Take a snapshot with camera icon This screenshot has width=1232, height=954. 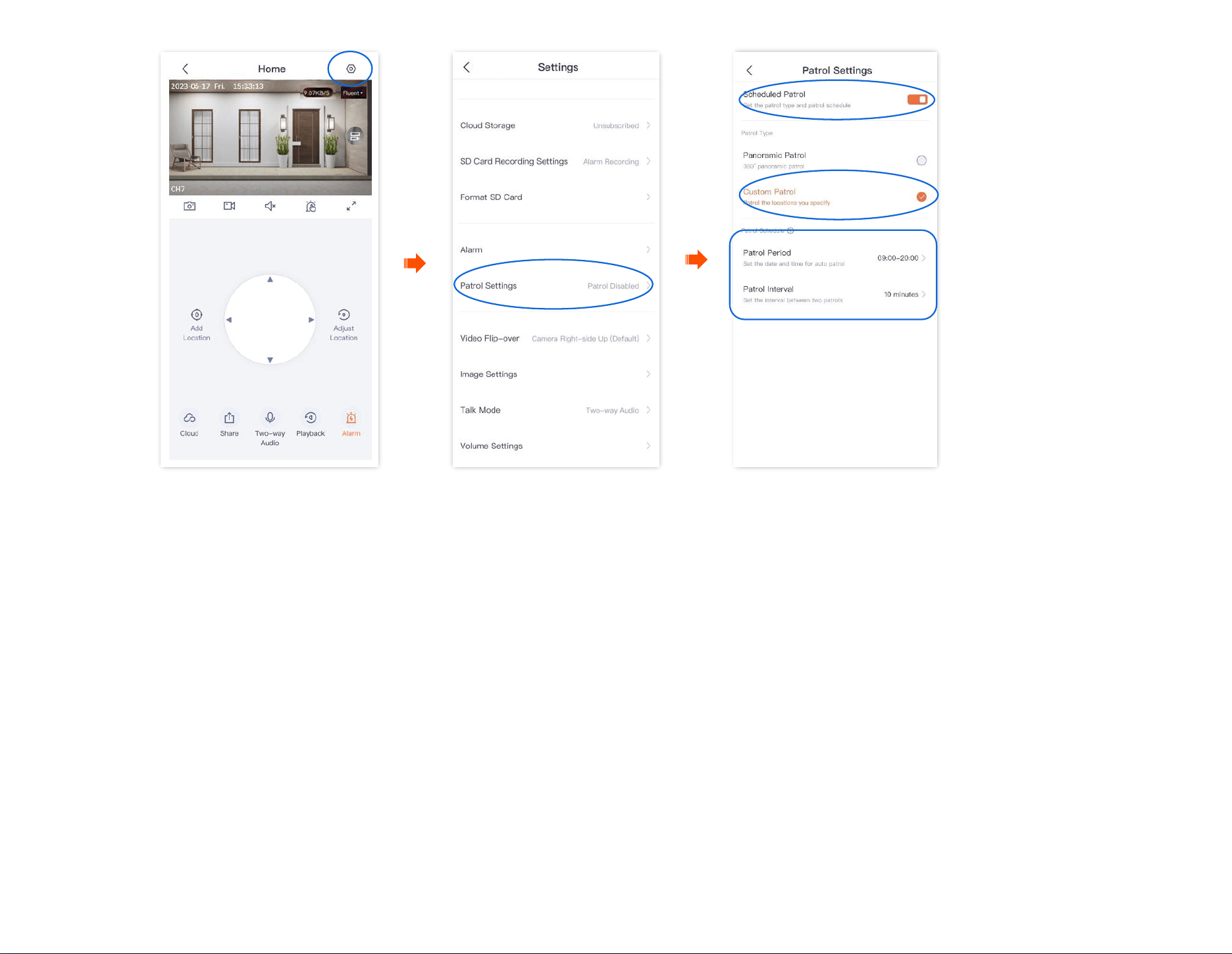(190, 206)
